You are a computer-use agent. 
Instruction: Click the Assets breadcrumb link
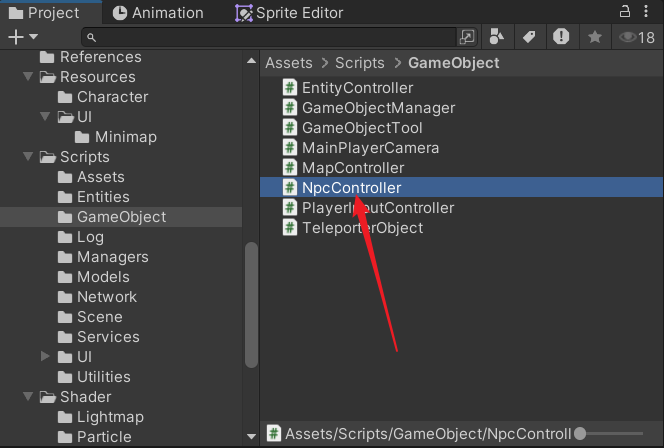pyautogui.click(x=288, y=63)
